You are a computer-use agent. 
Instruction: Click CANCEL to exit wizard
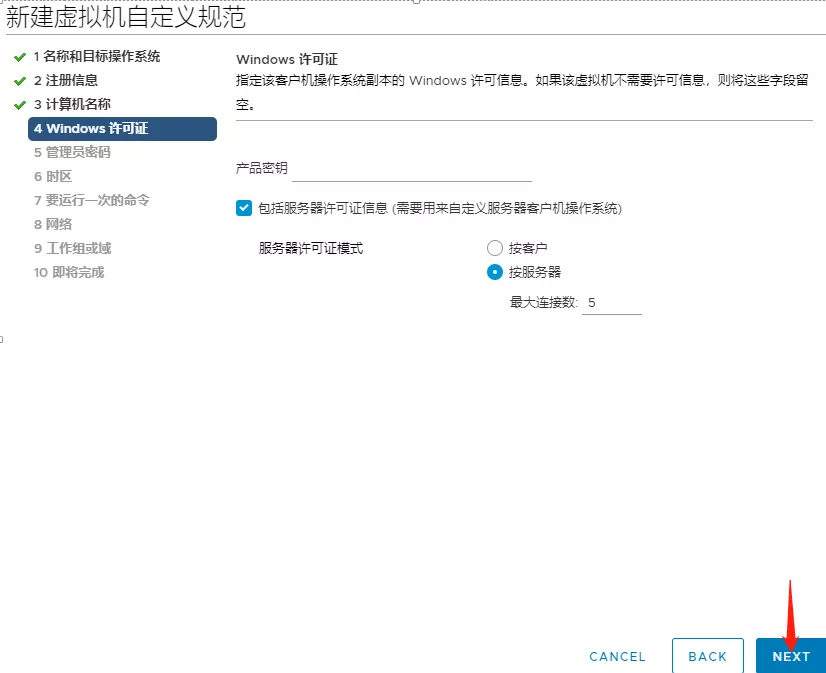click(617, 656)
